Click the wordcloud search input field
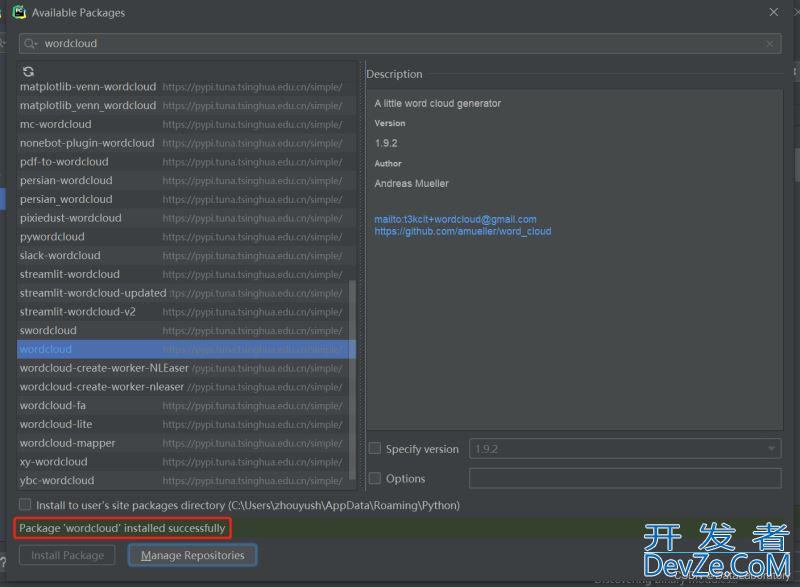Viewport: 800px width, 587px height. coord(400,44)
